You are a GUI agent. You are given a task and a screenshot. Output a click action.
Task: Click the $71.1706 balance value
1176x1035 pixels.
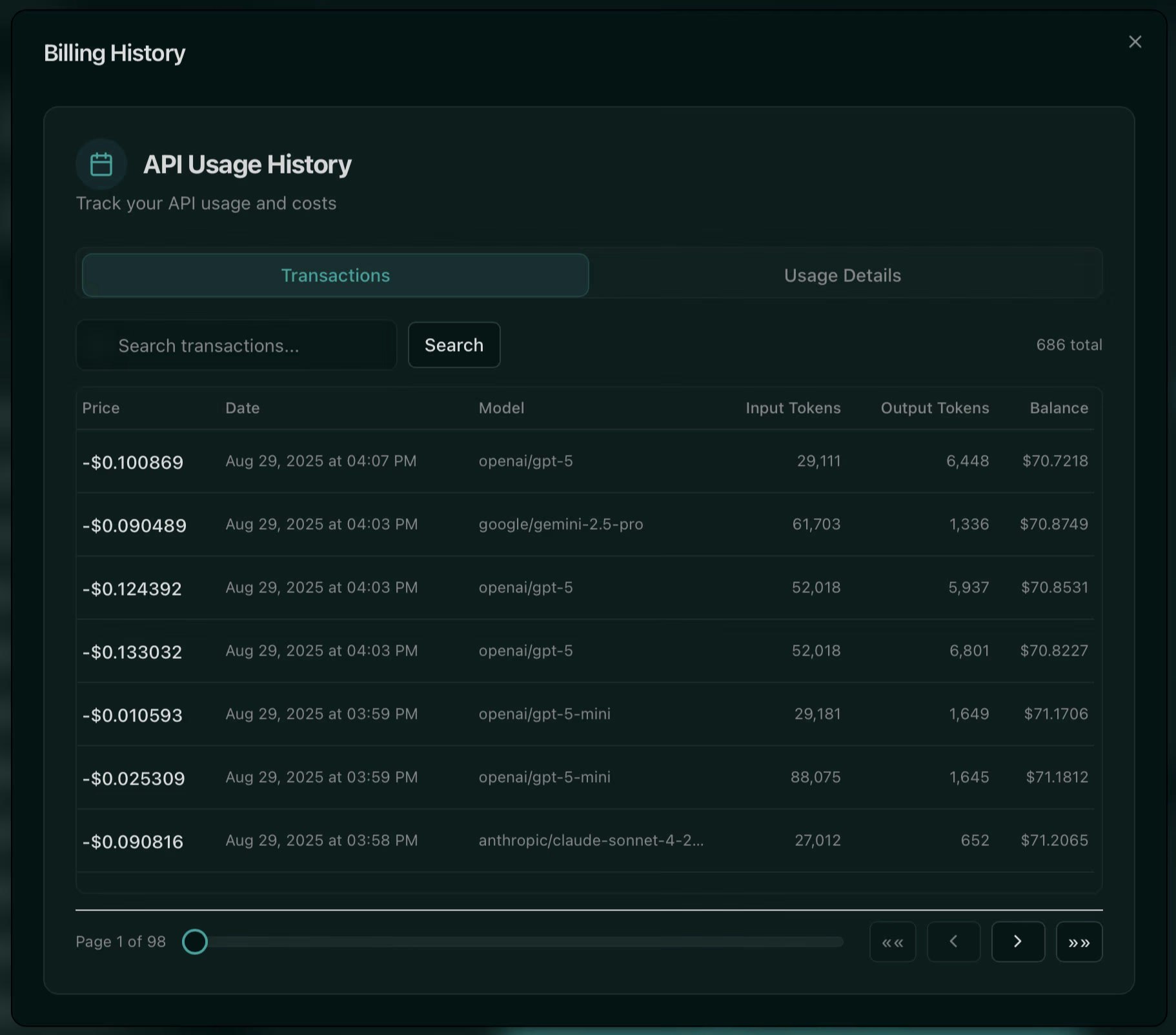click(x=1056, y=714)
